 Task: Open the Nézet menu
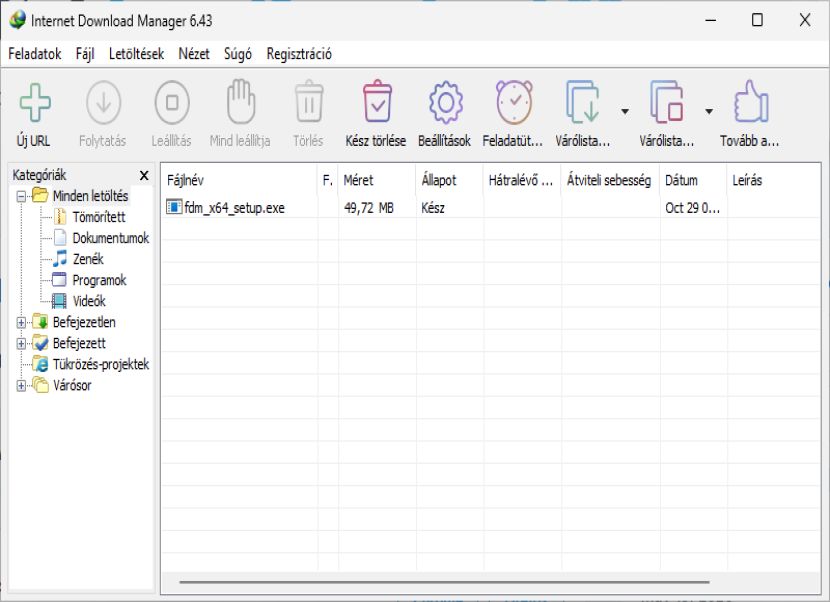[x=194, y=54]
